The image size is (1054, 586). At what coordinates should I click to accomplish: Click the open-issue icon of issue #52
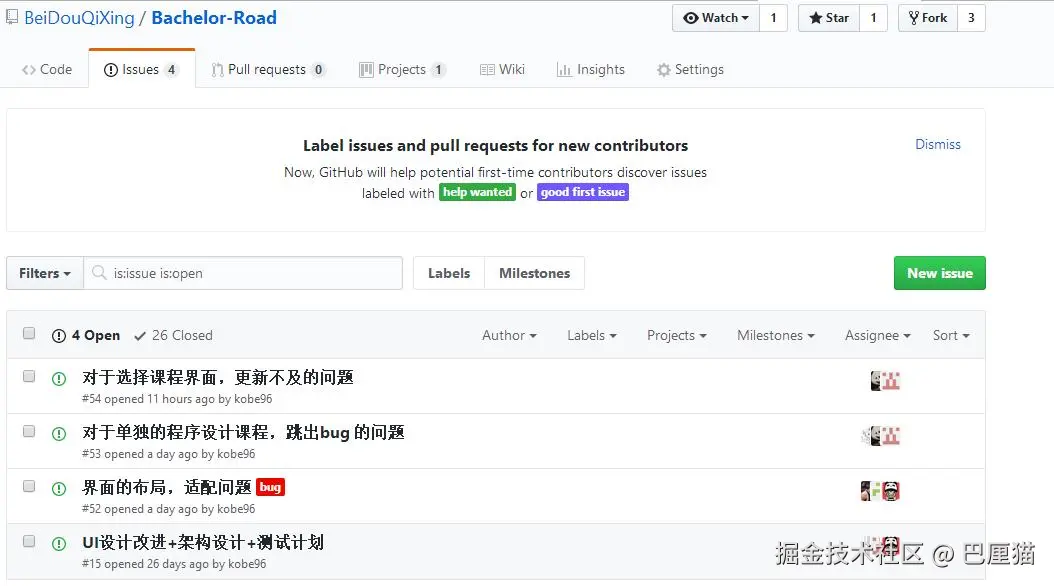59,489
